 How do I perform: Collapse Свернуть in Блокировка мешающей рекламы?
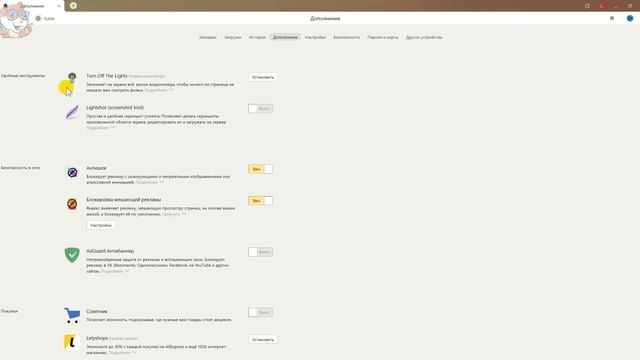(174, 214)
